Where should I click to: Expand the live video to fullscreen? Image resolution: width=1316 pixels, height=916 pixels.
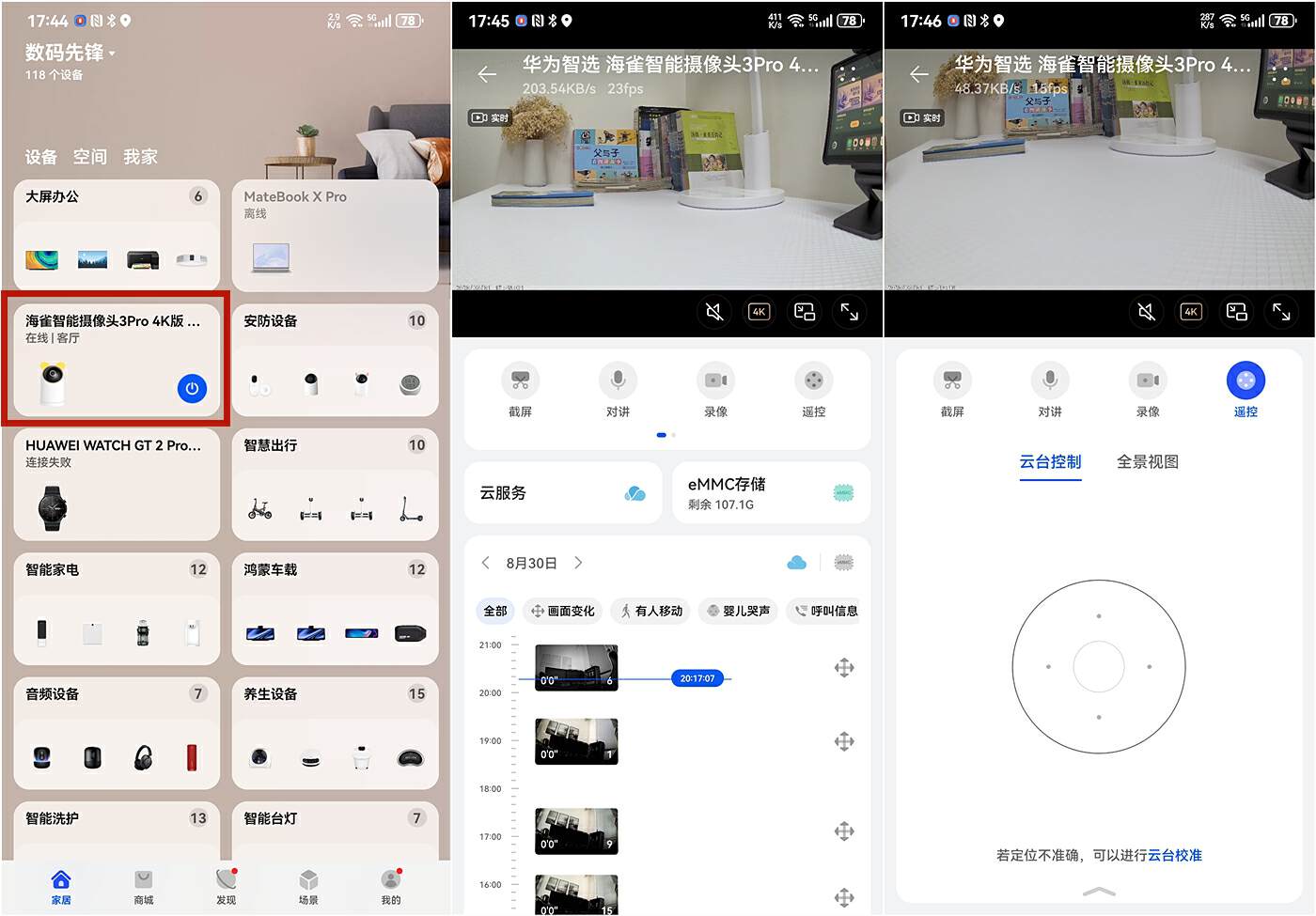[x=850, y=311]
